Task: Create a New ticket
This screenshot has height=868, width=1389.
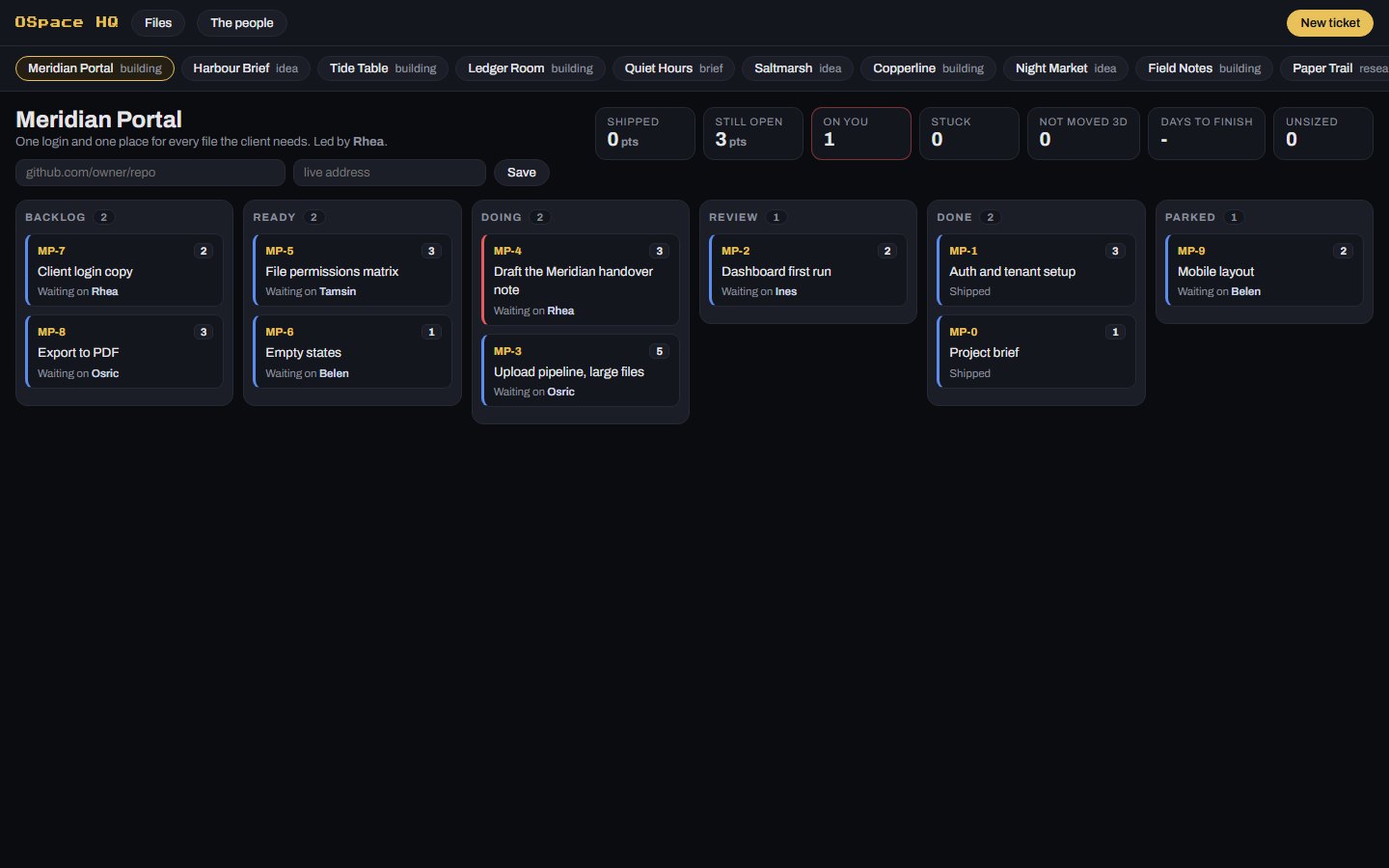Action: [x=1330, y=22]
